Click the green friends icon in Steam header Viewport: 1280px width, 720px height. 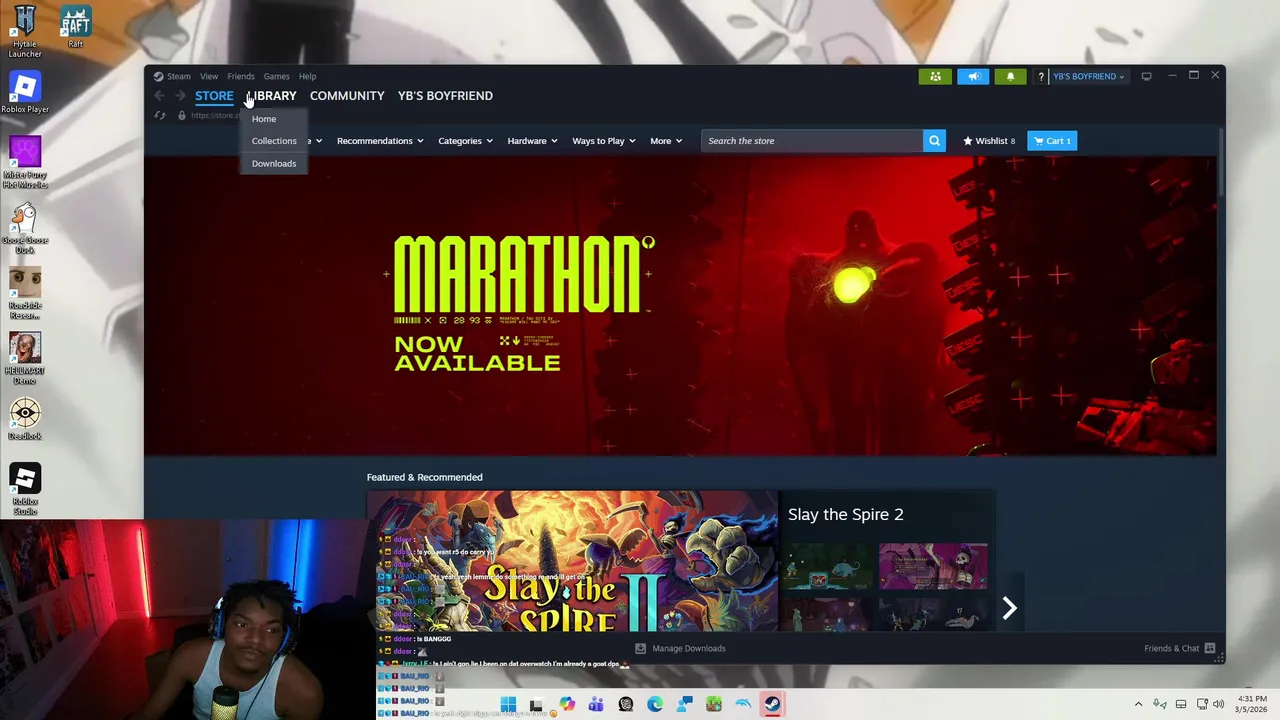coord(935,76)
